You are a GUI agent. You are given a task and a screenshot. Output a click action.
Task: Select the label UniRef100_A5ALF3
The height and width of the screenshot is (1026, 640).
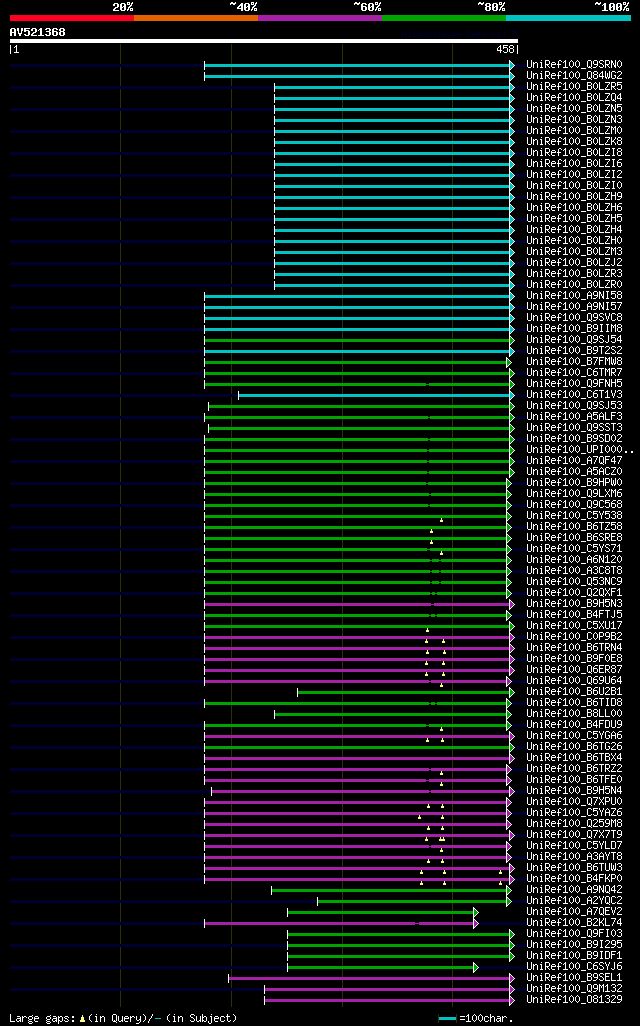pos(575,417)
